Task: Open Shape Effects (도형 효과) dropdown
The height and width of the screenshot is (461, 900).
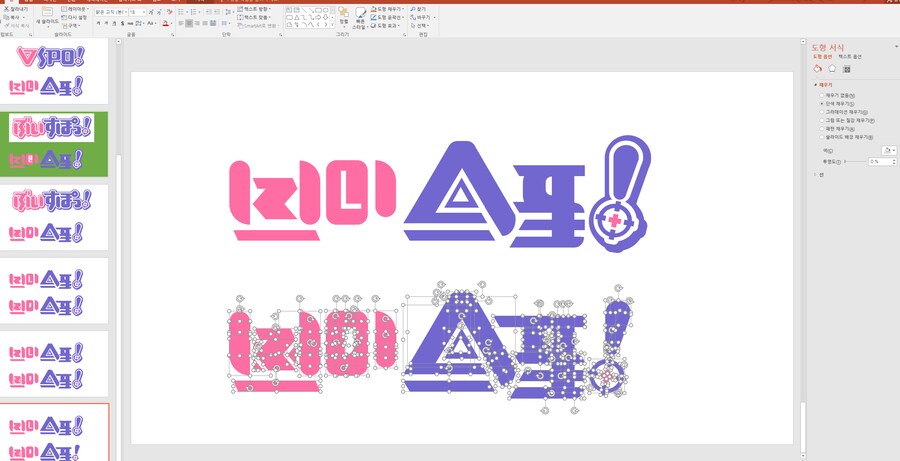Action: (x=387, y=26)
